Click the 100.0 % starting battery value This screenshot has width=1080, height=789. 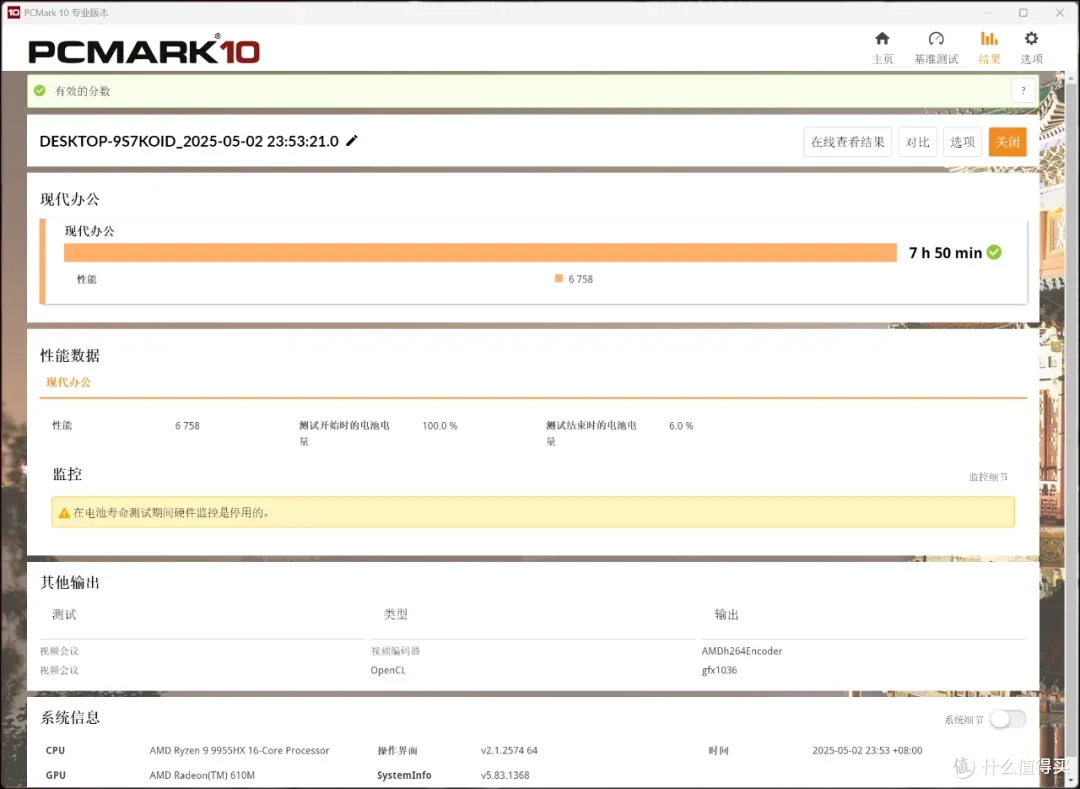[x=439, y=425]
